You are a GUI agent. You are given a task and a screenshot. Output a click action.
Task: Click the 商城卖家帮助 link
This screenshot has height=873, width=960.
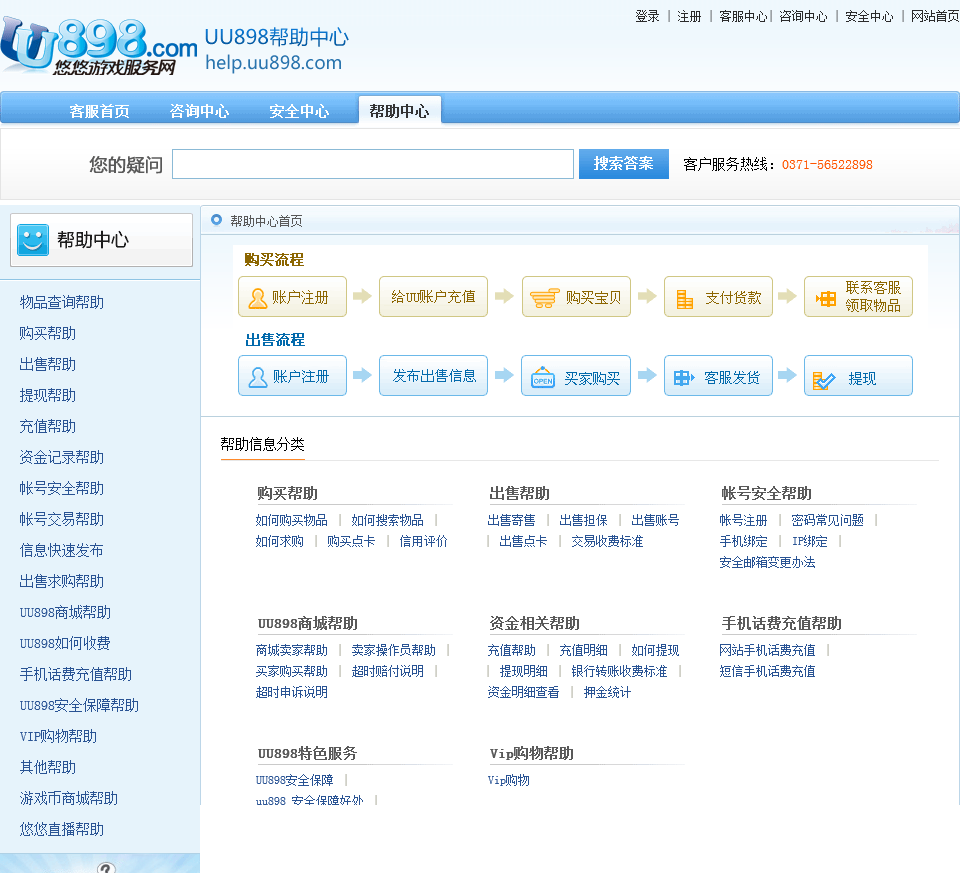pos(291,650)
